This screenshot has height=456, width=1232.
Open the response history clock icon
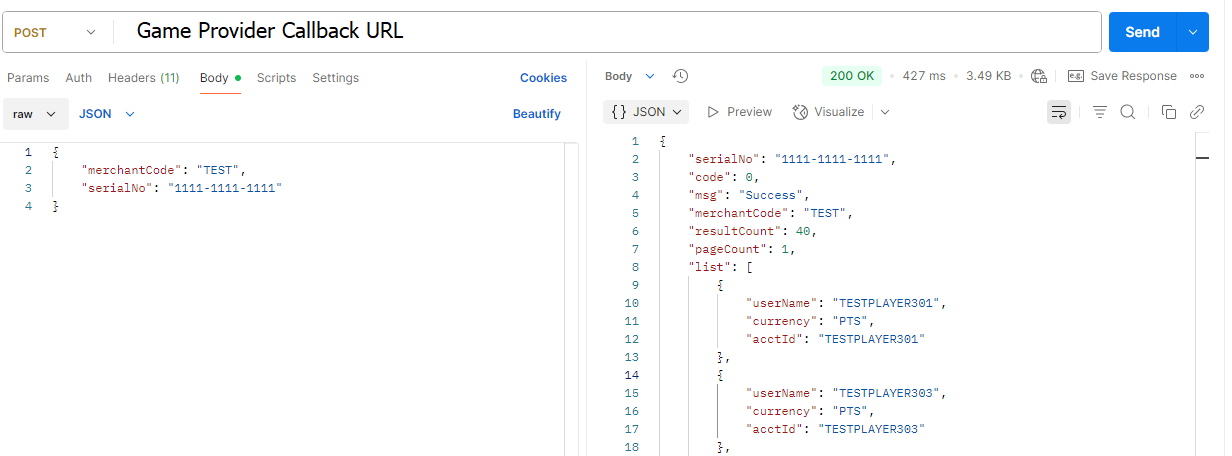(680, 76)
